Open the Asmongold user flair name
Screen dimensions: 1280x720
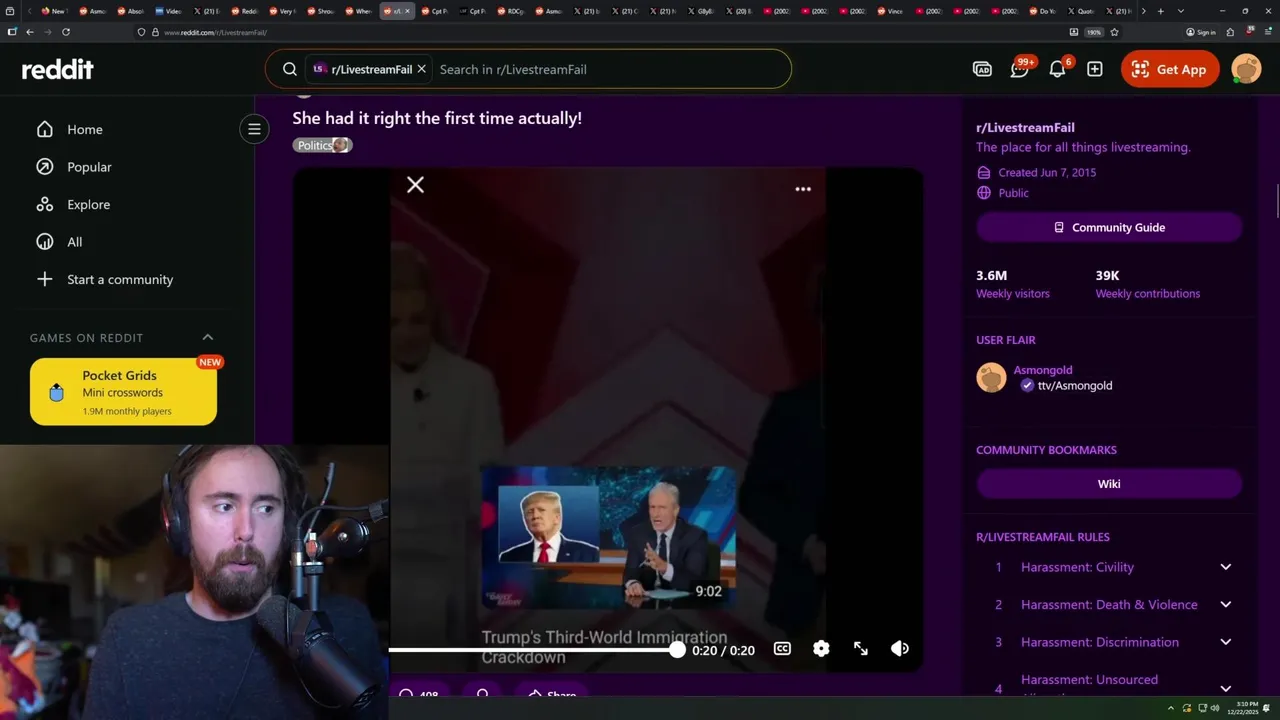1042,370
